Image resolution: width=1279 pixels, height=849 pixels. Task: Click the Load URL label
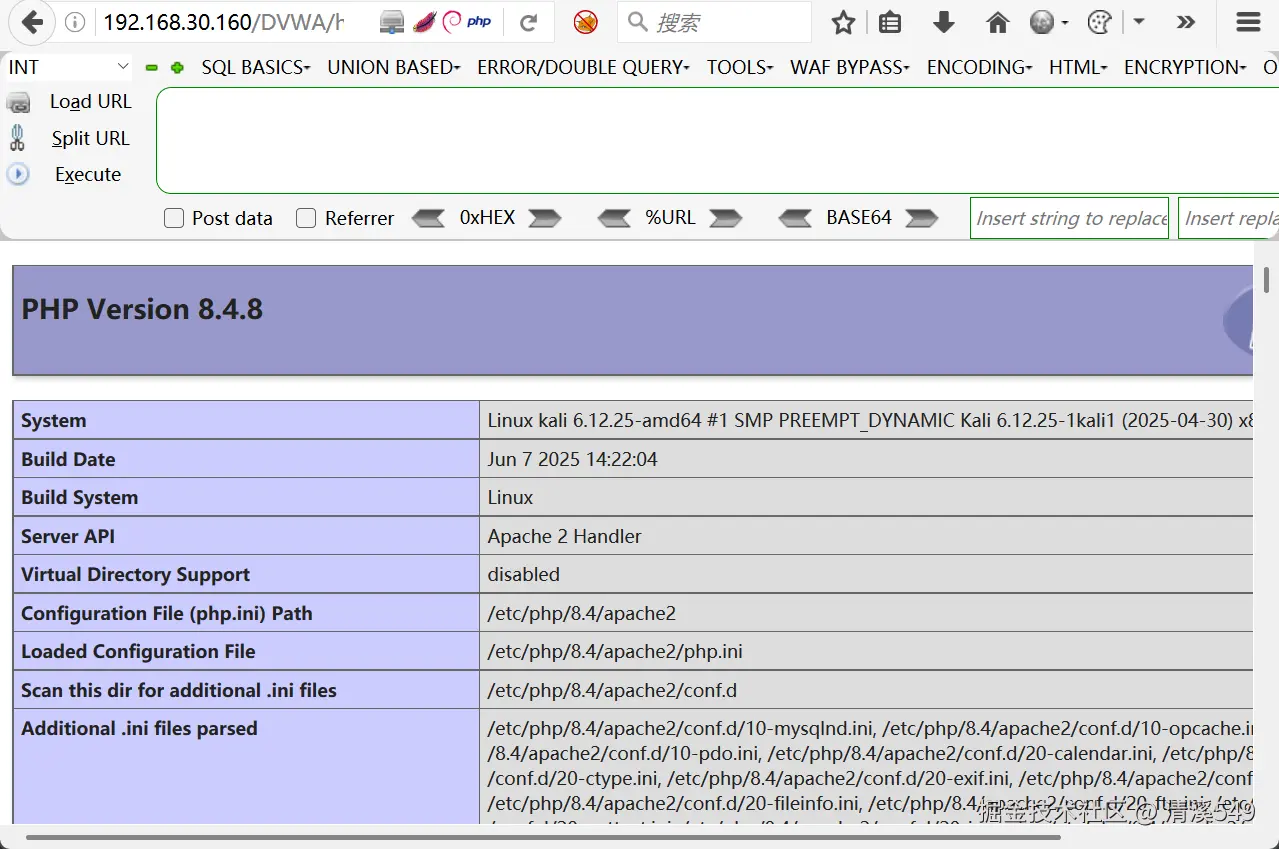click(91, 102)
